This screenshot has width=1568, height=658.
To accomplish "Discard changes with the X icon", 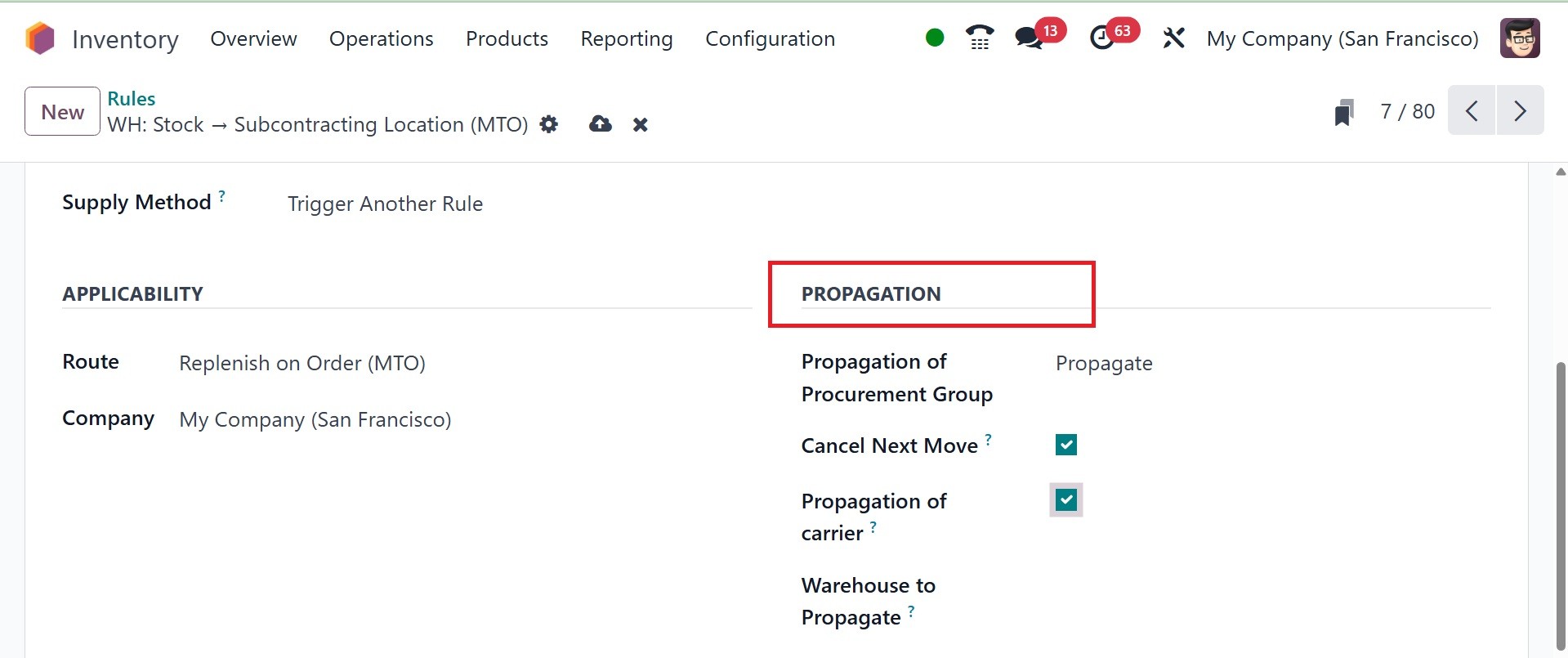I will [641, 124].
